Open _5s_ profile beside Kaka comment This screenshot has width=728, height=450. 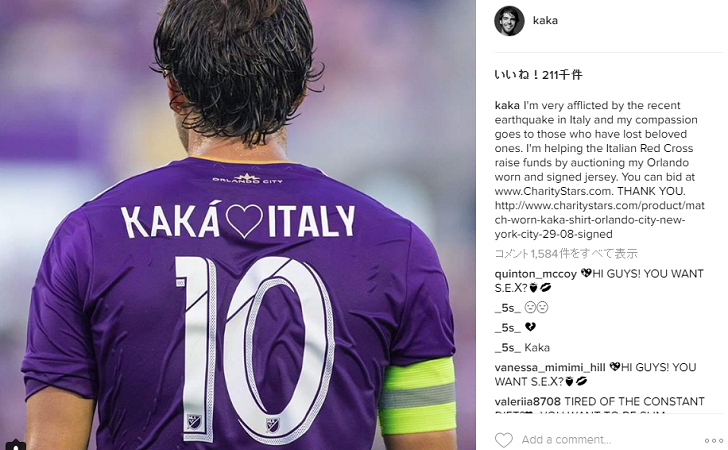(x=507, y=348)
